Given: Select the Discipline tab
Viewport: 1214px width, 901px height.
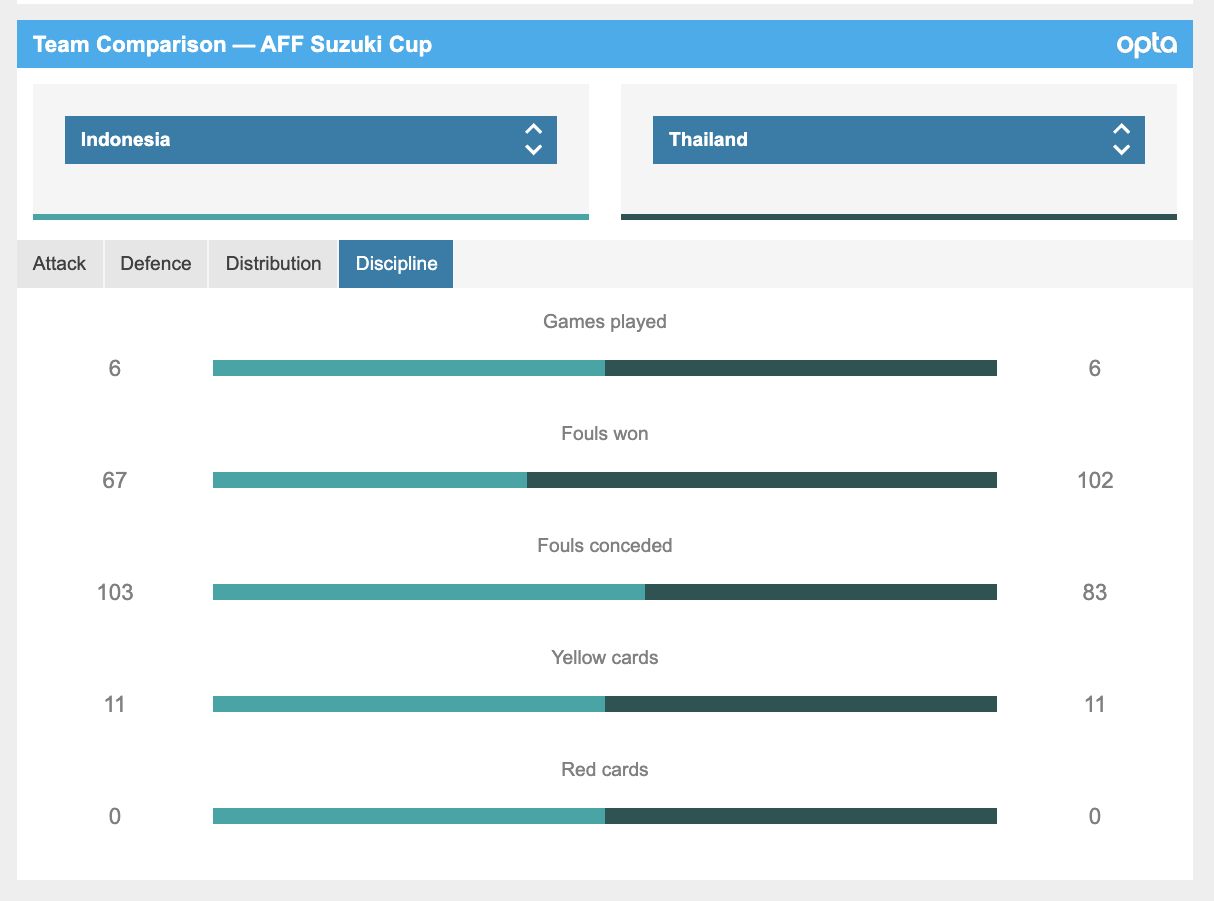Looking at the screenshot, I should pyautogui.click(x=396, y=264).
